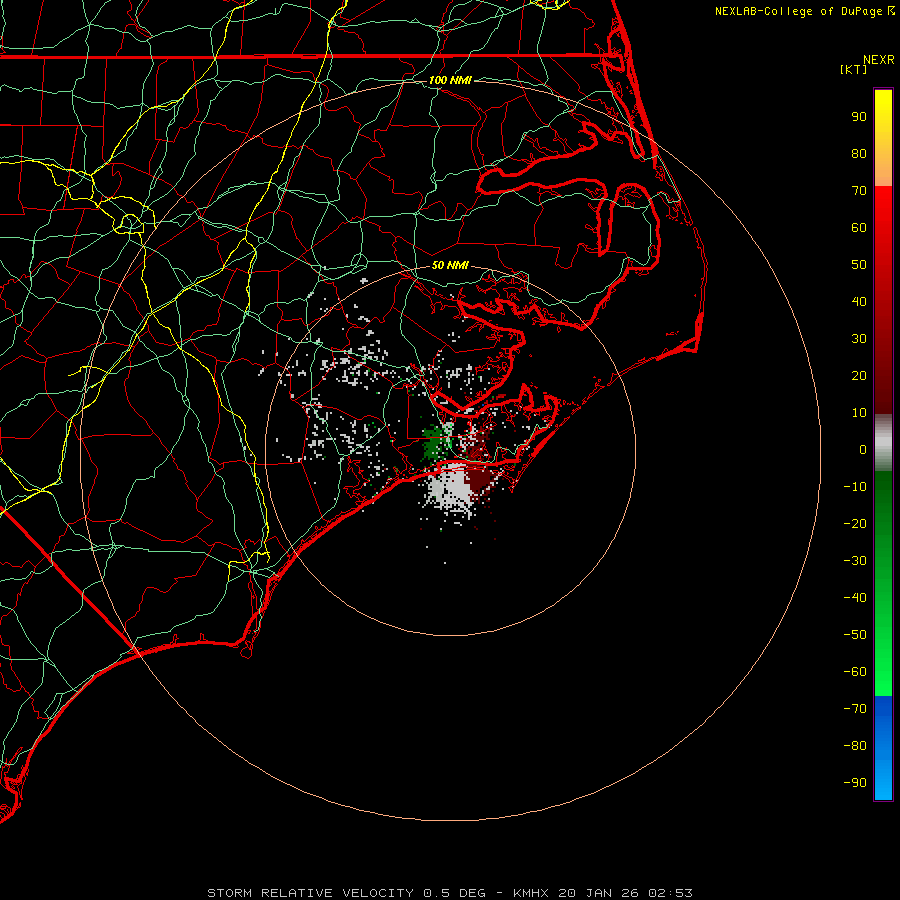Click the -70 value on the velocity scale
The image size is (900, 900).
click(x=855, y=709)
